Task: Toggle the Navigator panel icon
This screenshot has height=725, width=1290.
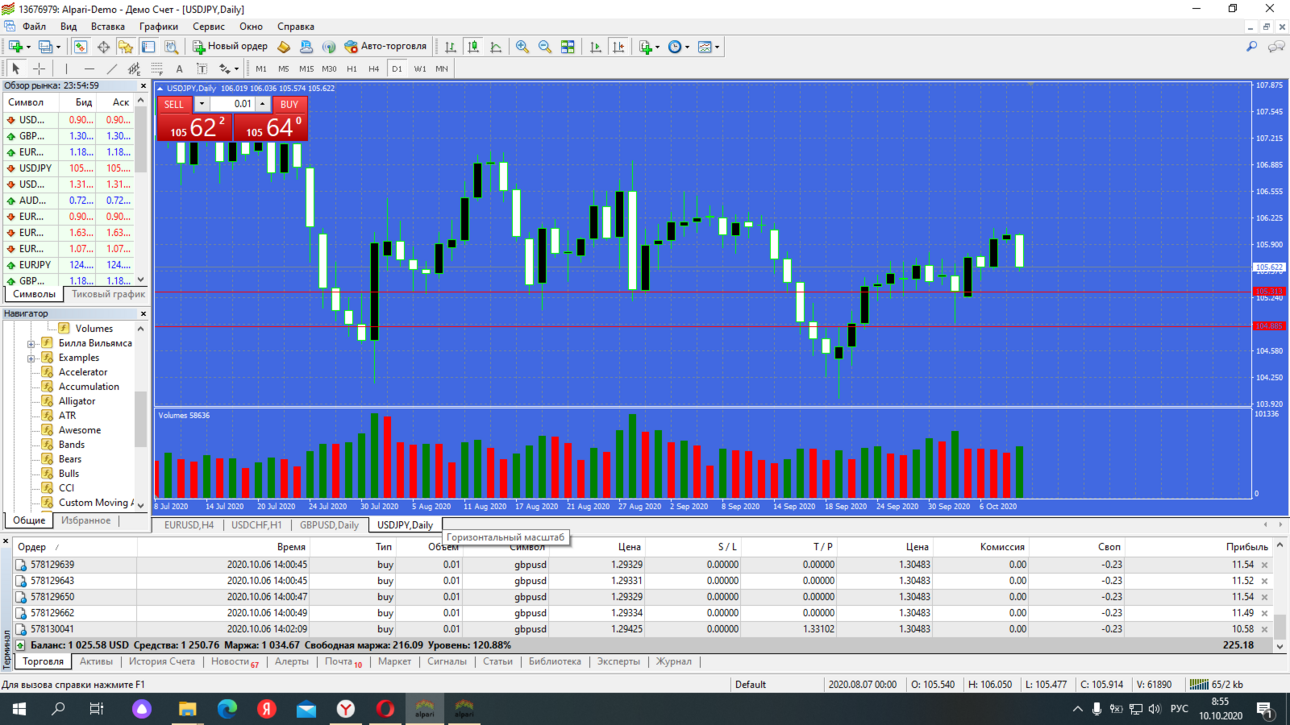Action: point(125,47)
